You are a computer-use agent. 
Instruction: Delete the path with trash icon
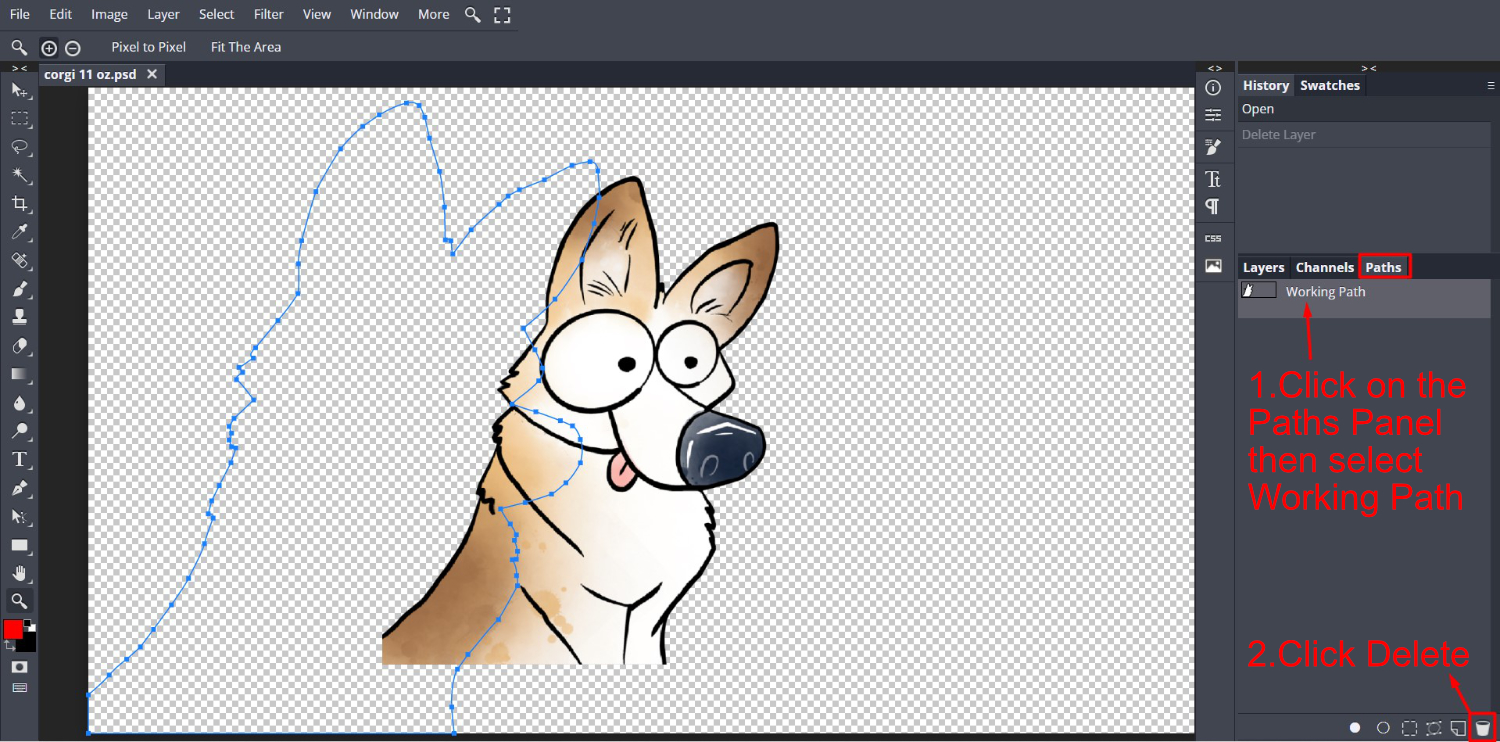click(x=1482, y=728)
